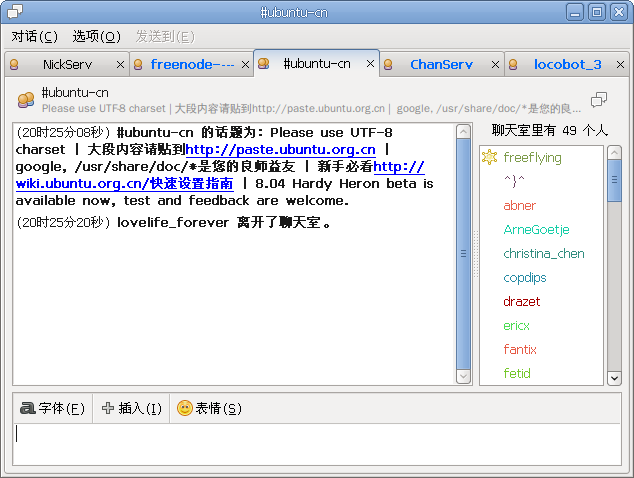Switch to the NickServ tab
This screenshot has height=478, width=634.
[x=67, y=64]
